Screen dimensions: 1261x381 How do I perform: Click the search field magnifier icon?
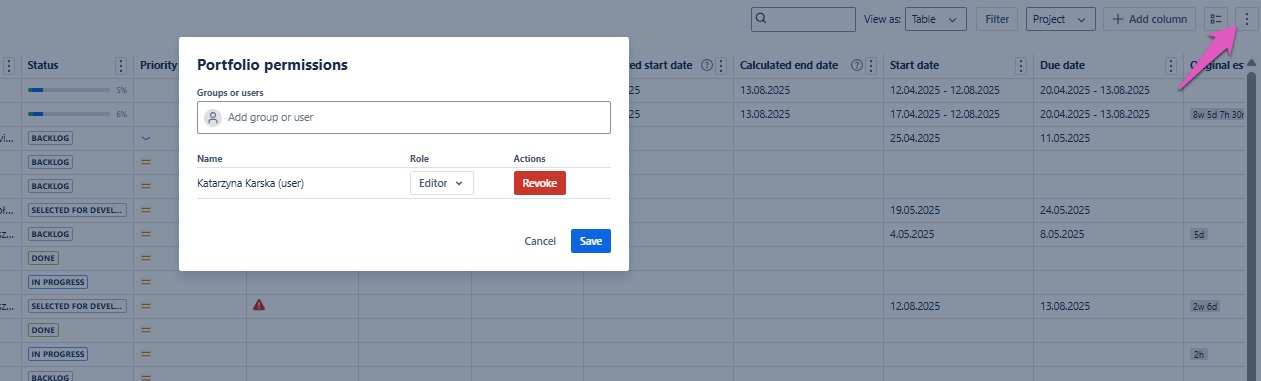tap(762, 19)
